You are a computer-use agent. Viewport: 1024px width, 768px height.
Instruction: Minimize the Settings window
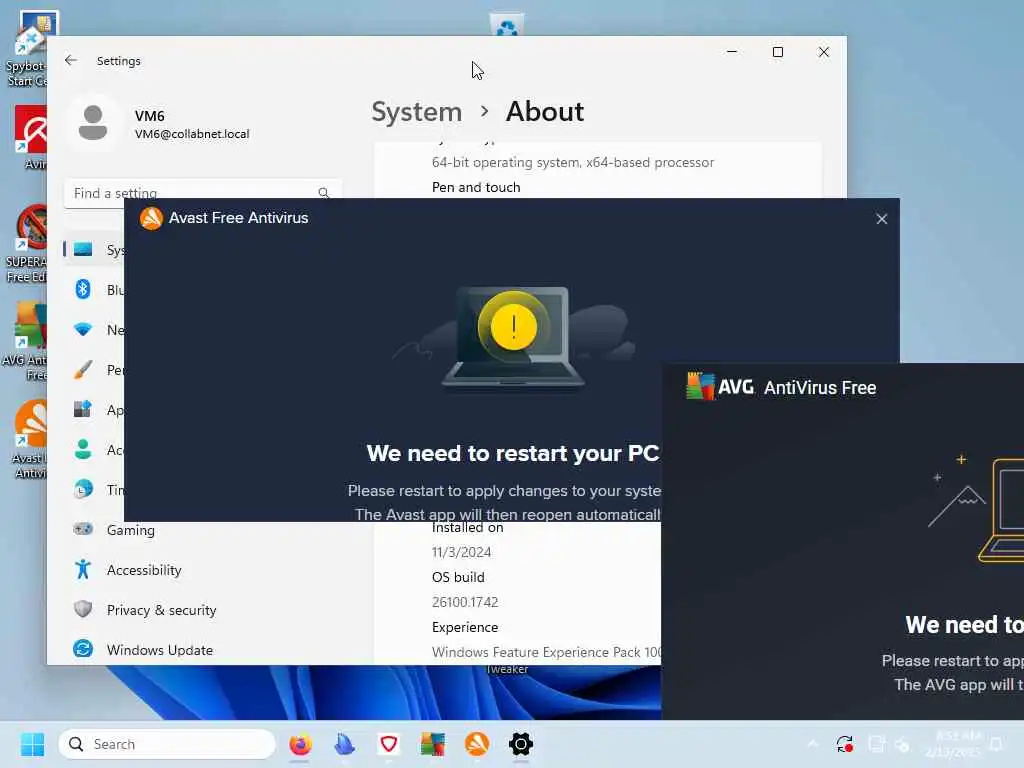pyautogui.click(x=732, y=52)
